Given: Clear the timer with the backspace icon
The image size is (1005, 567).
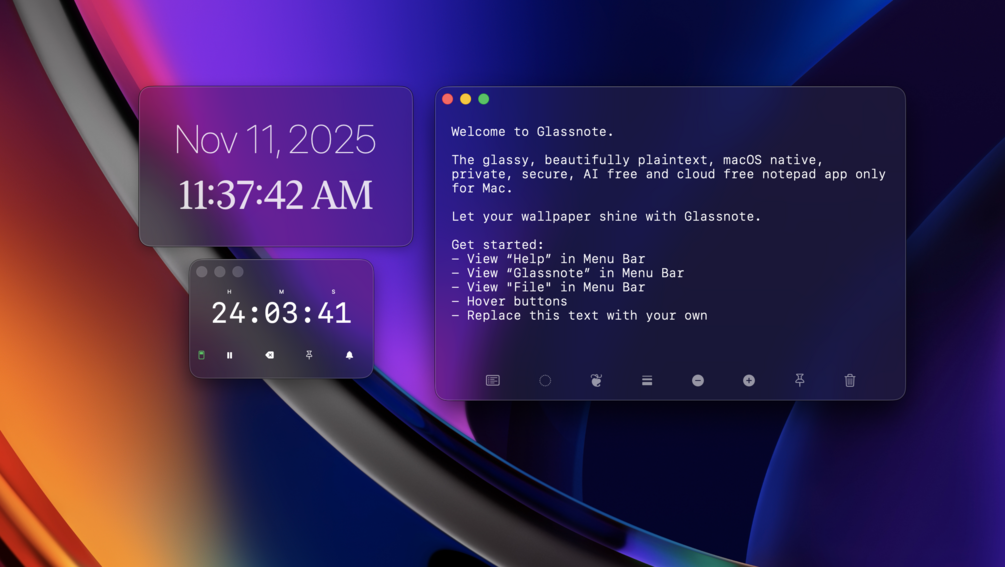Looking at the screenshot, I should click(x=270, y=355).
